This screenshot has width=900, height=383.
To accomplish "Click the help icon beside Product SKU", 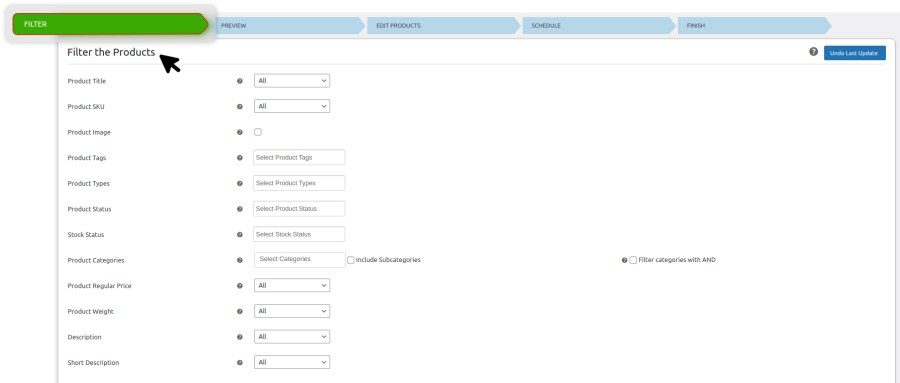I will [x=240, y=106].
